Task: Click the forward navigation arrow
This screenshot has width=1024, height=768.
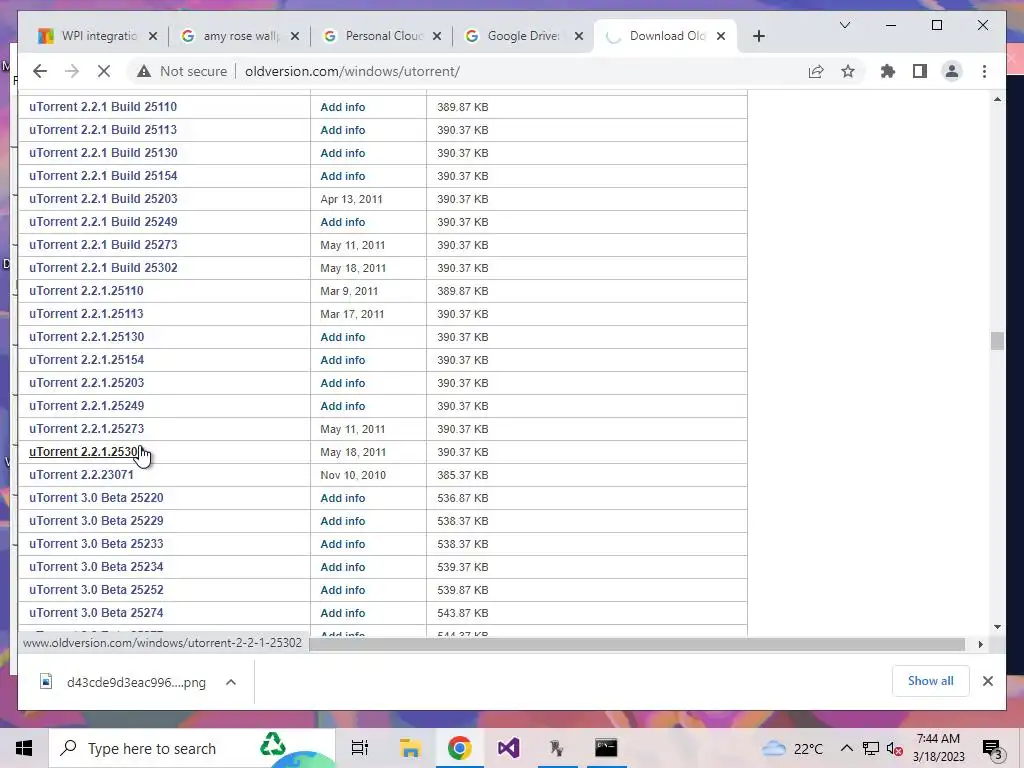Action: [72, 71]
